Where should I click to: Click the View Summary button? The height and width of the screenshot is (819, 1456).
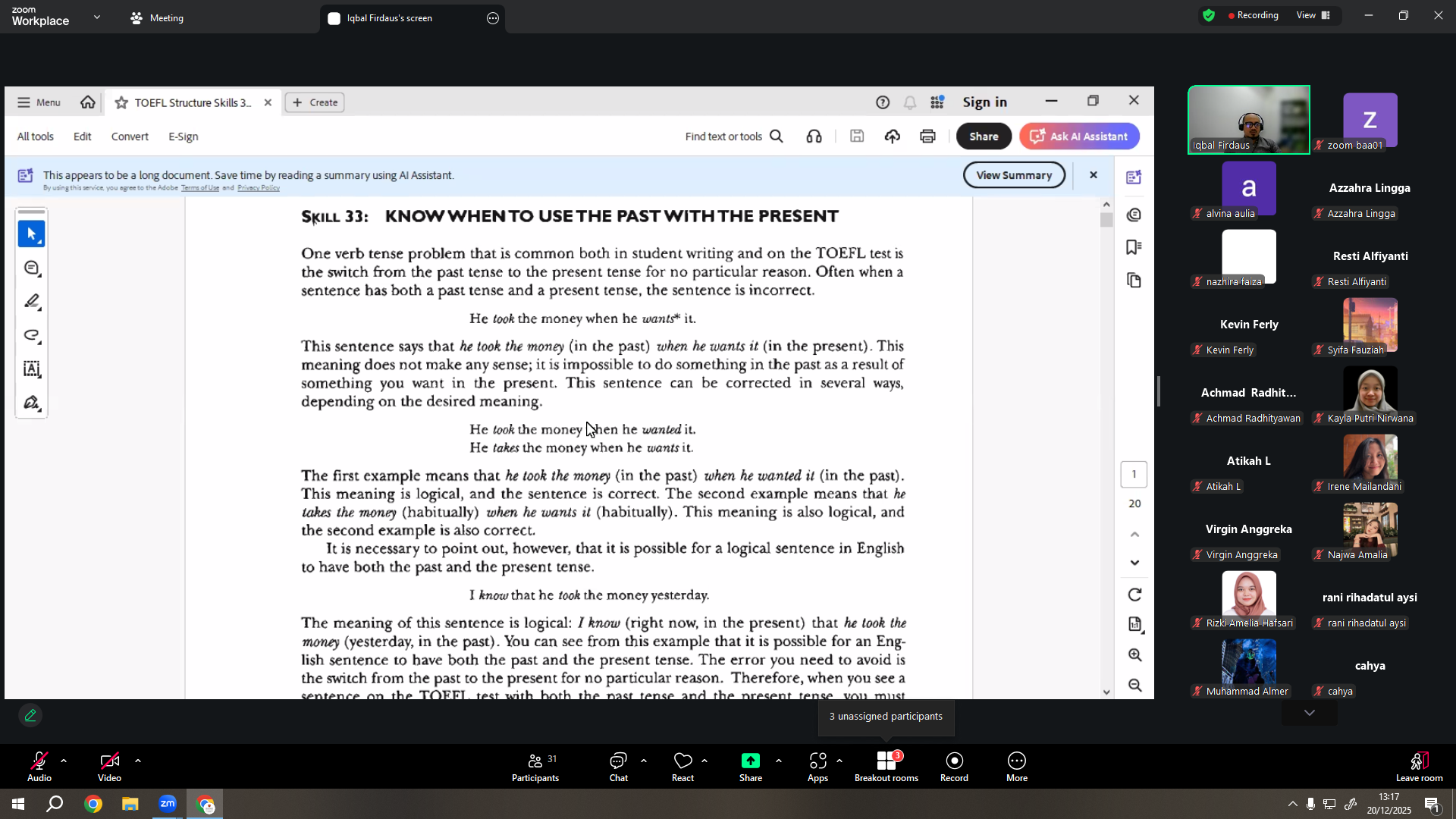[1014, 175]
